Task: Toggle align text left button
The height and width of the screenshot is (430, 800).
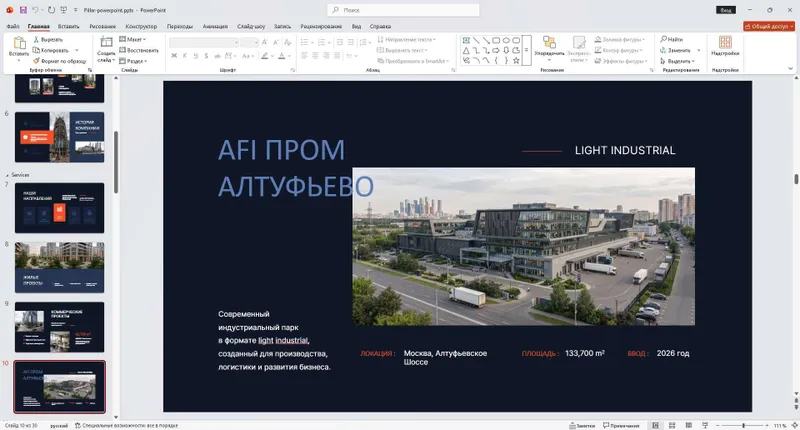Action: (304, 56)
